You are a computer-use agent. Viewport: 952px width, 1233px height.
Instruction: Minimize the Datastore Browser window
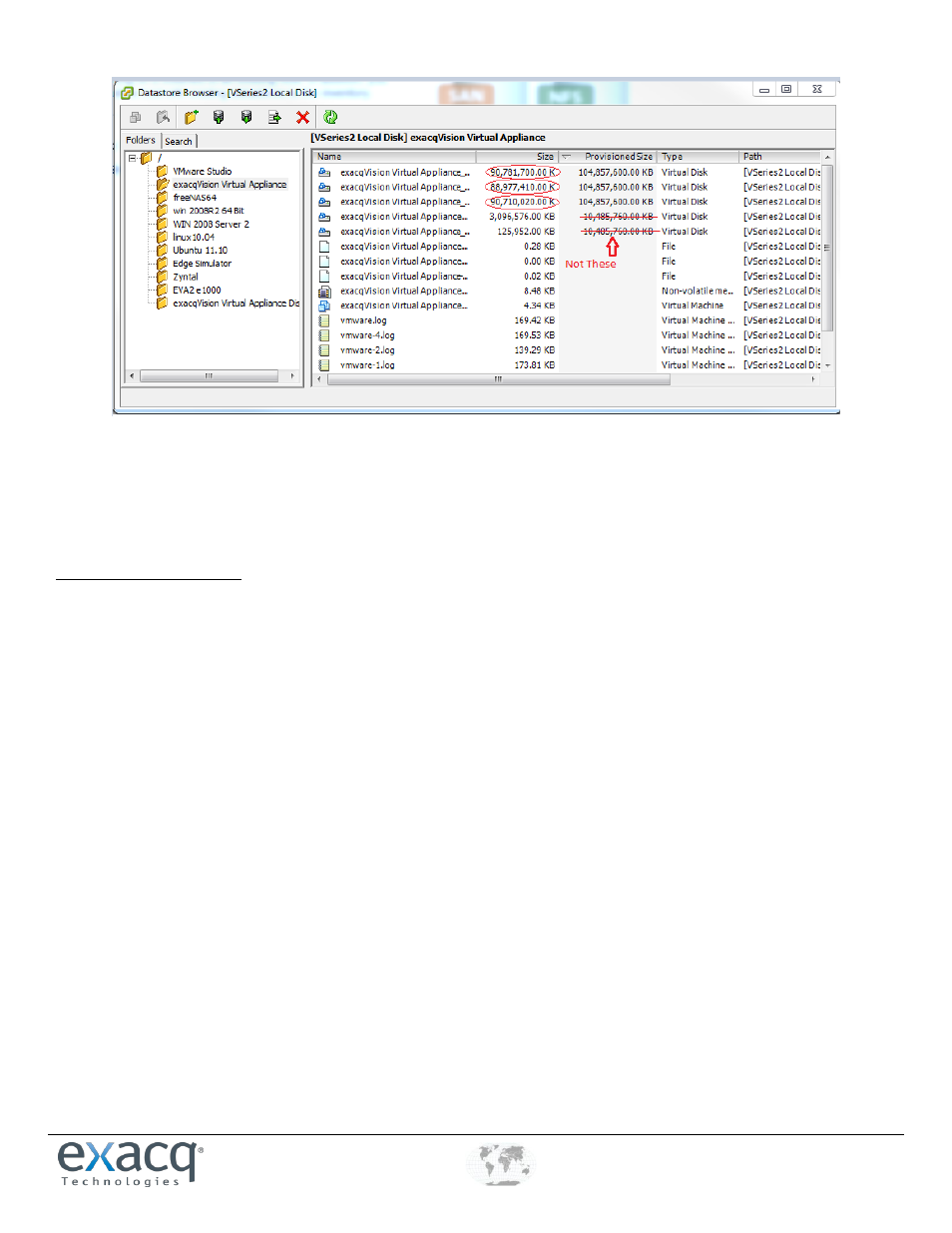click(x=764, y=90)
